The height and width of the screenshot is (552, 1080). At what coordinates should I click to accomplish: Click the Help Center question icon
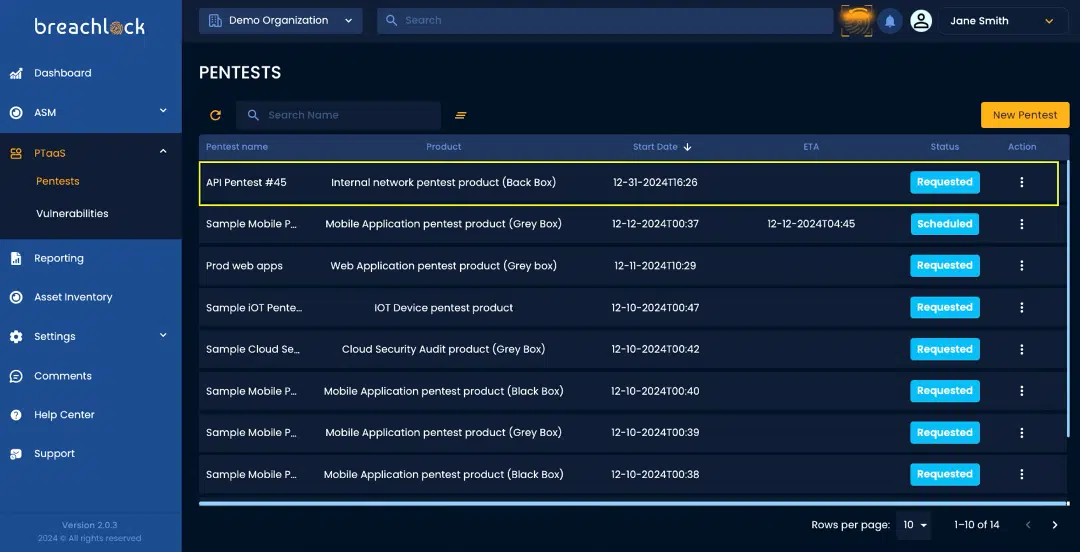pos(16,415)
